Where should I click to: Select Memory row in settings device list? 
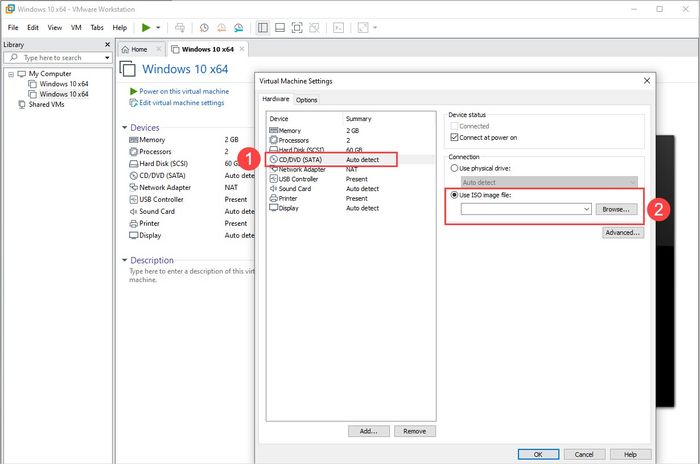point(350,130)
